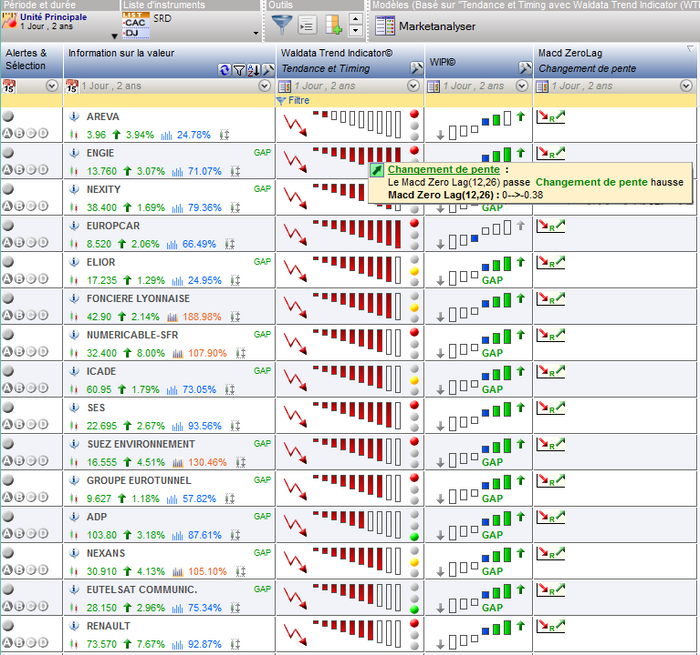Toggle alert C for EUROPCAR
The image size is (700, 655).
coord(31,242)
